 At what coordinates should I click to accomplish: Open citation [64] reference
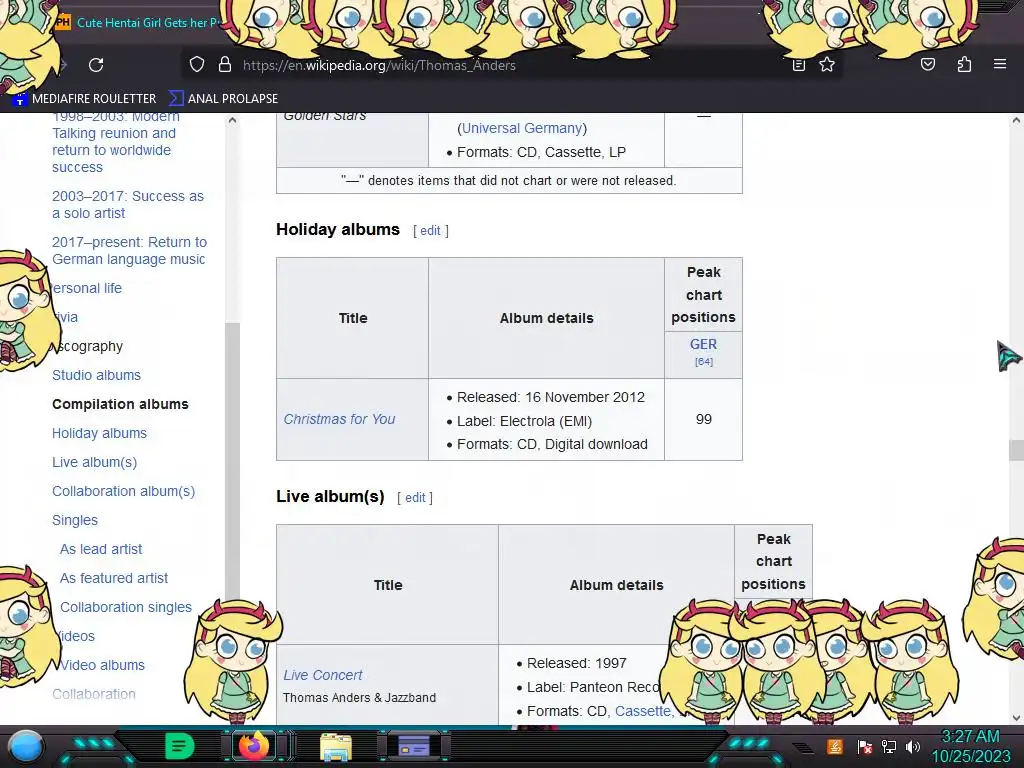[x=703, y=361]
